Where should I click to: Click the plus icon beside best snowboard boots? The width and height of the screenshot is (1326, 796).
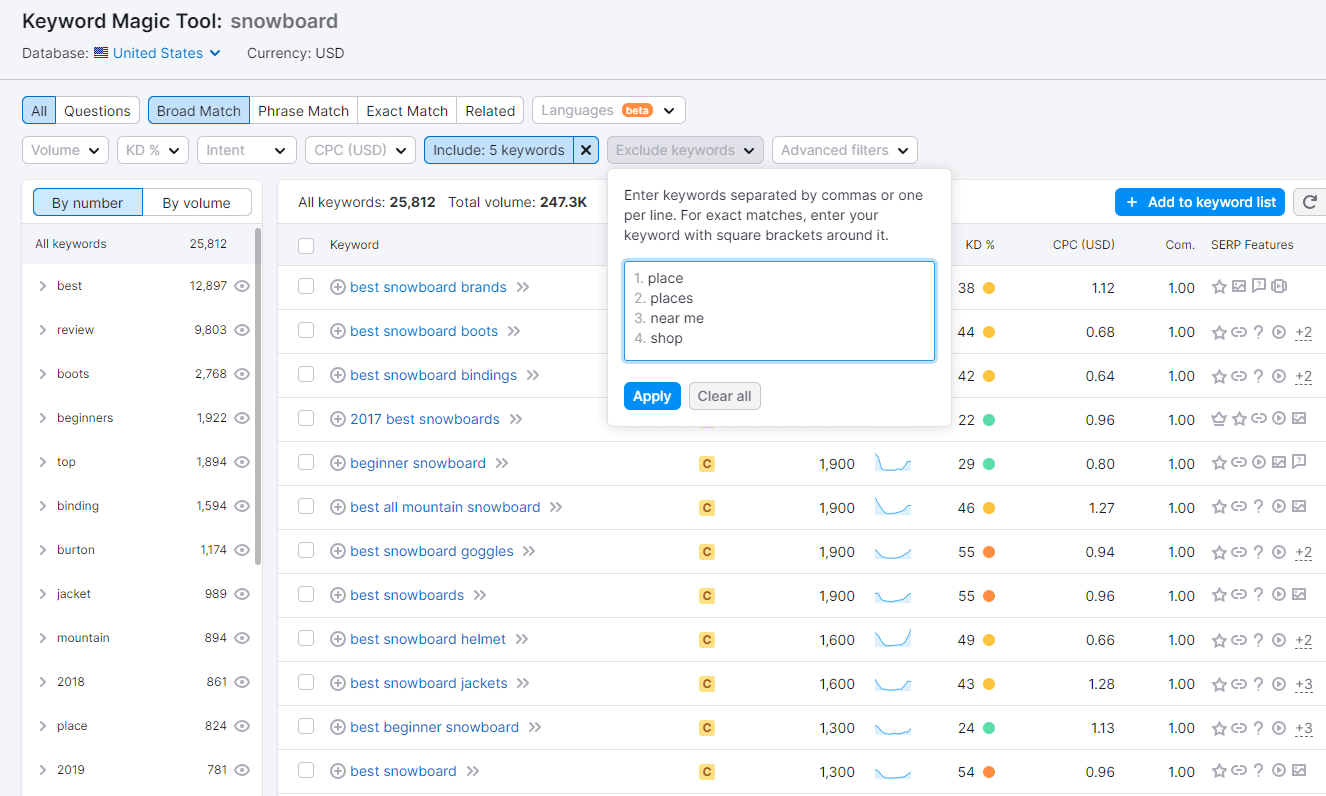pyautogui.click(x=337, y=331)
